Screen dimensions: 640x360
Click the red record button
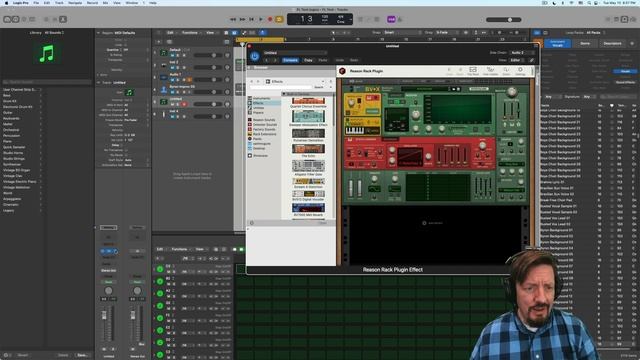tap(270, 19)
